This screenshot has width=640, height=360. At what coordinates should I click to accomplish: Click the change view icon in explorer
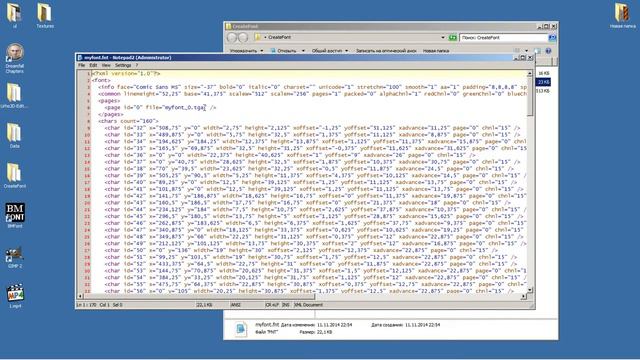(x=517, y=51)
